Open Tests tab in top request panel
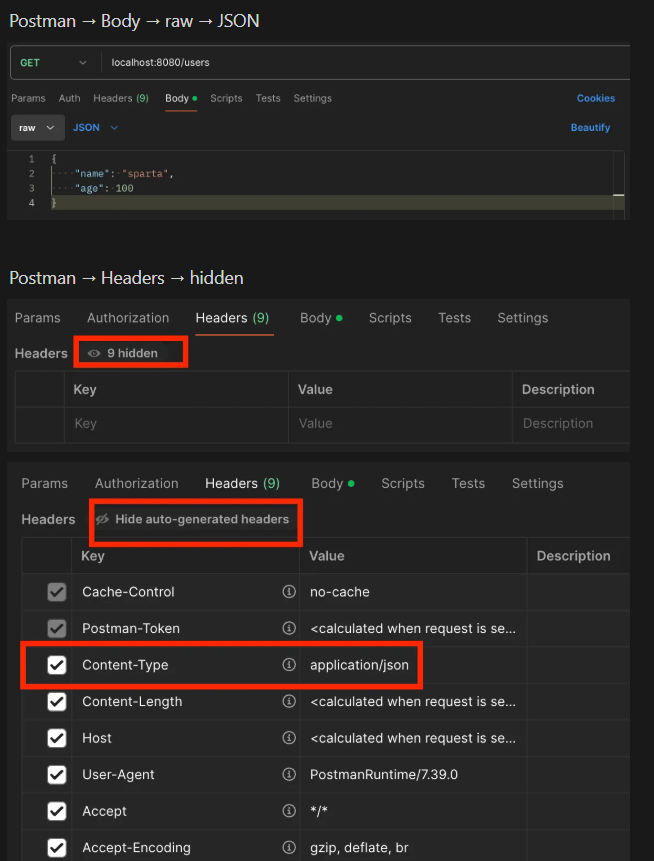The height and width of the screenshot is (861, 654). pos(268,98)
